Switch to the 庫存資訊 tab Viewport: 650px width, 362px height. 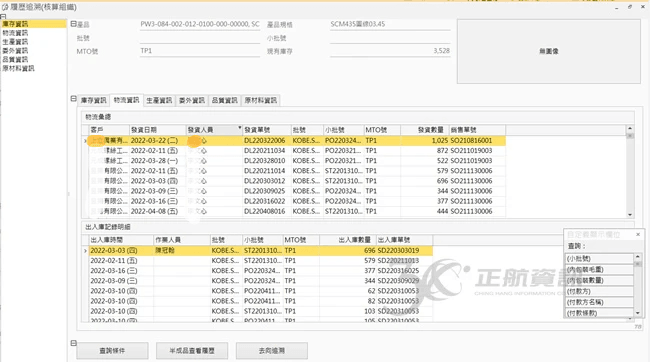94,100
